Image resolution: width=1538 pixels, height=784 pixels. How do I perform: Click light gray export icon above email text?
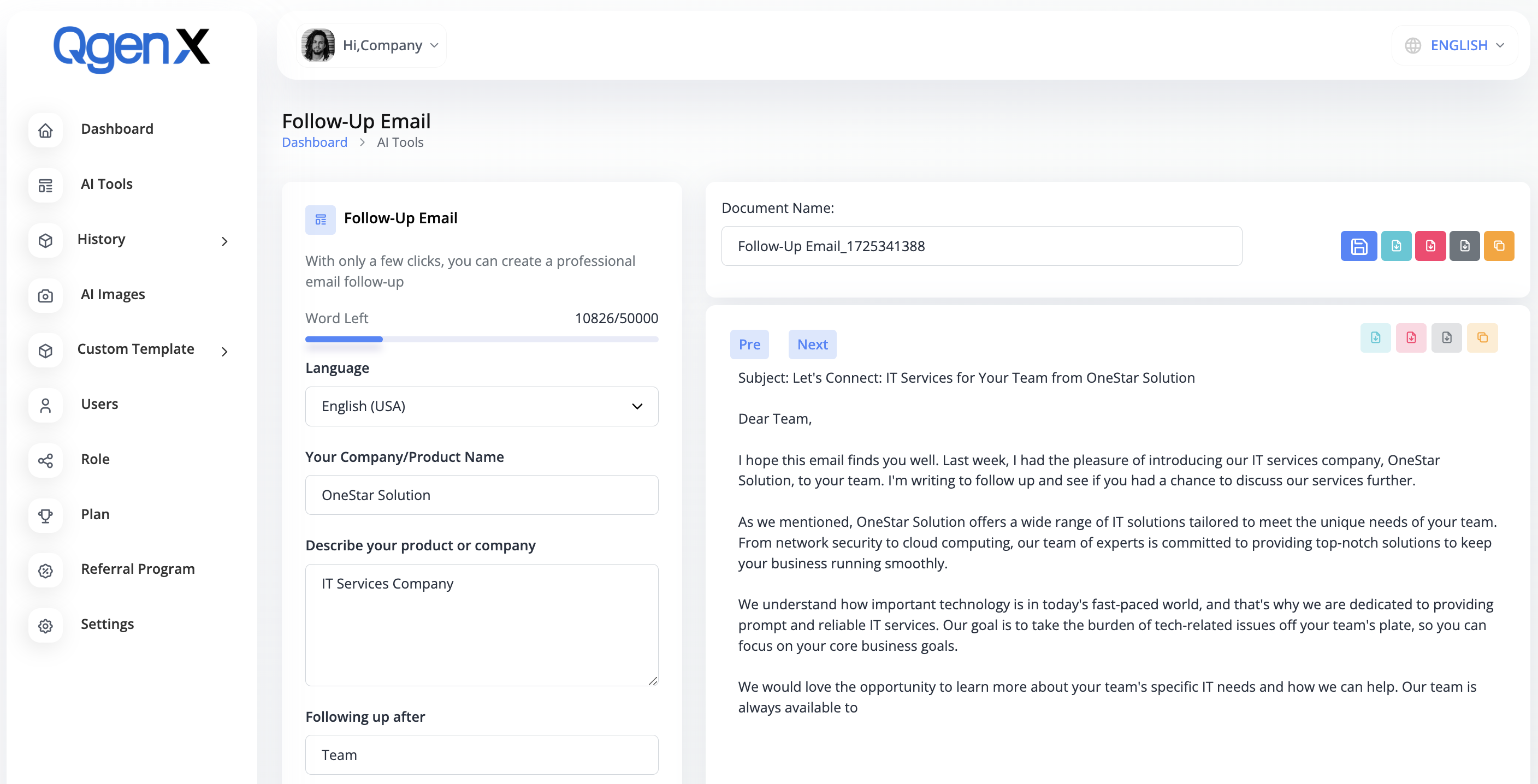[1447, 338]
